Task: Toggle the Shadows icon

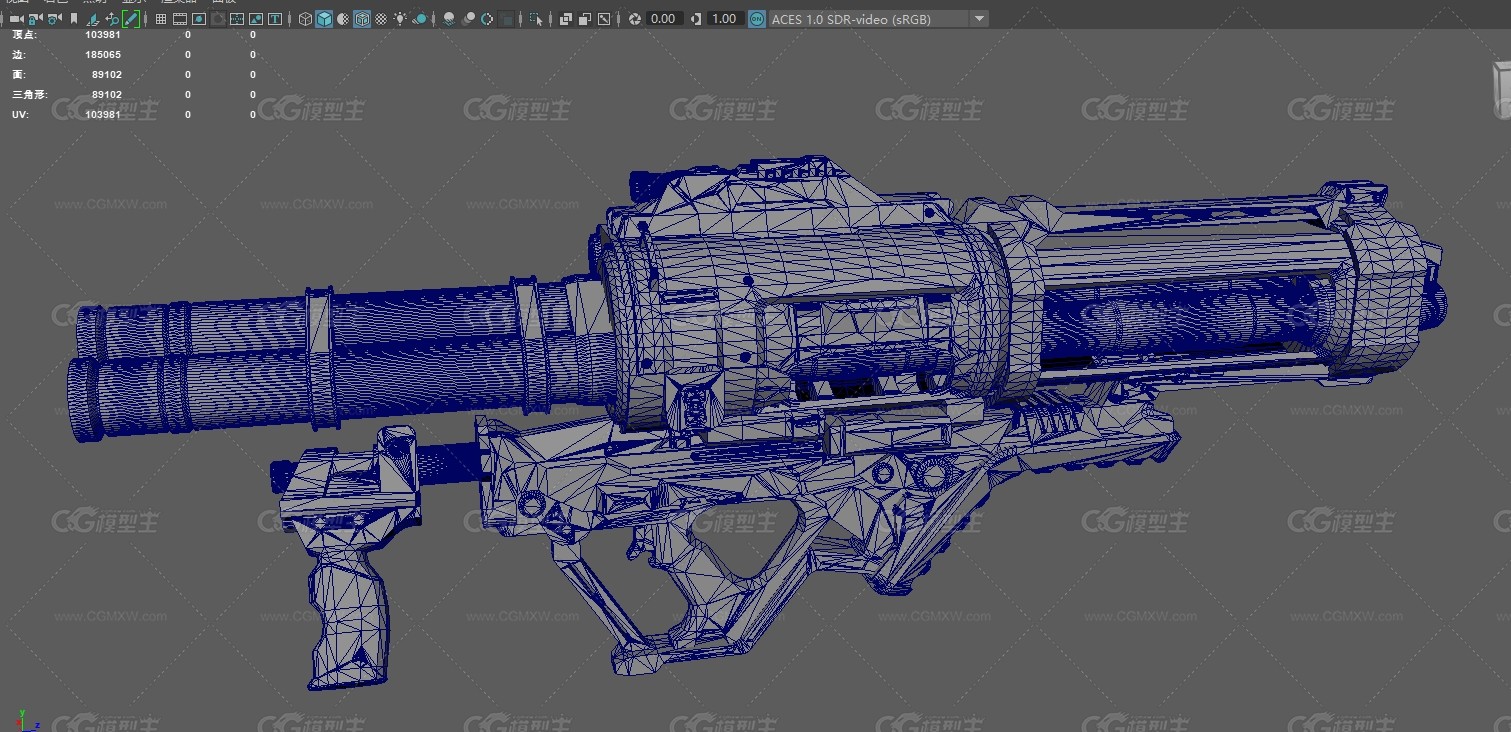Action: pos(420,19)
